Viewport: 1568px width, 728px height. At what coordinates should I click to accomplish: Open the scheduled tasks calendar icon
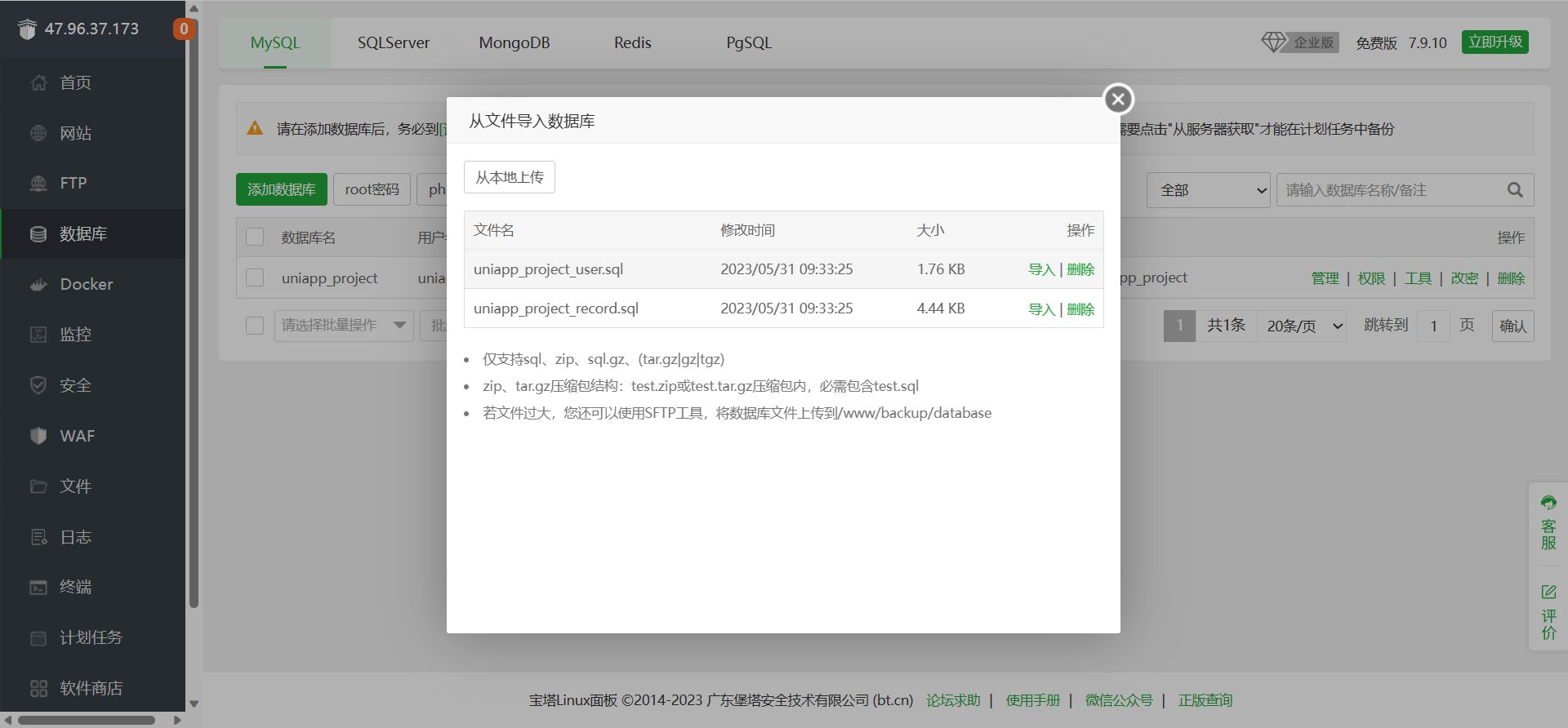(38, 638)
